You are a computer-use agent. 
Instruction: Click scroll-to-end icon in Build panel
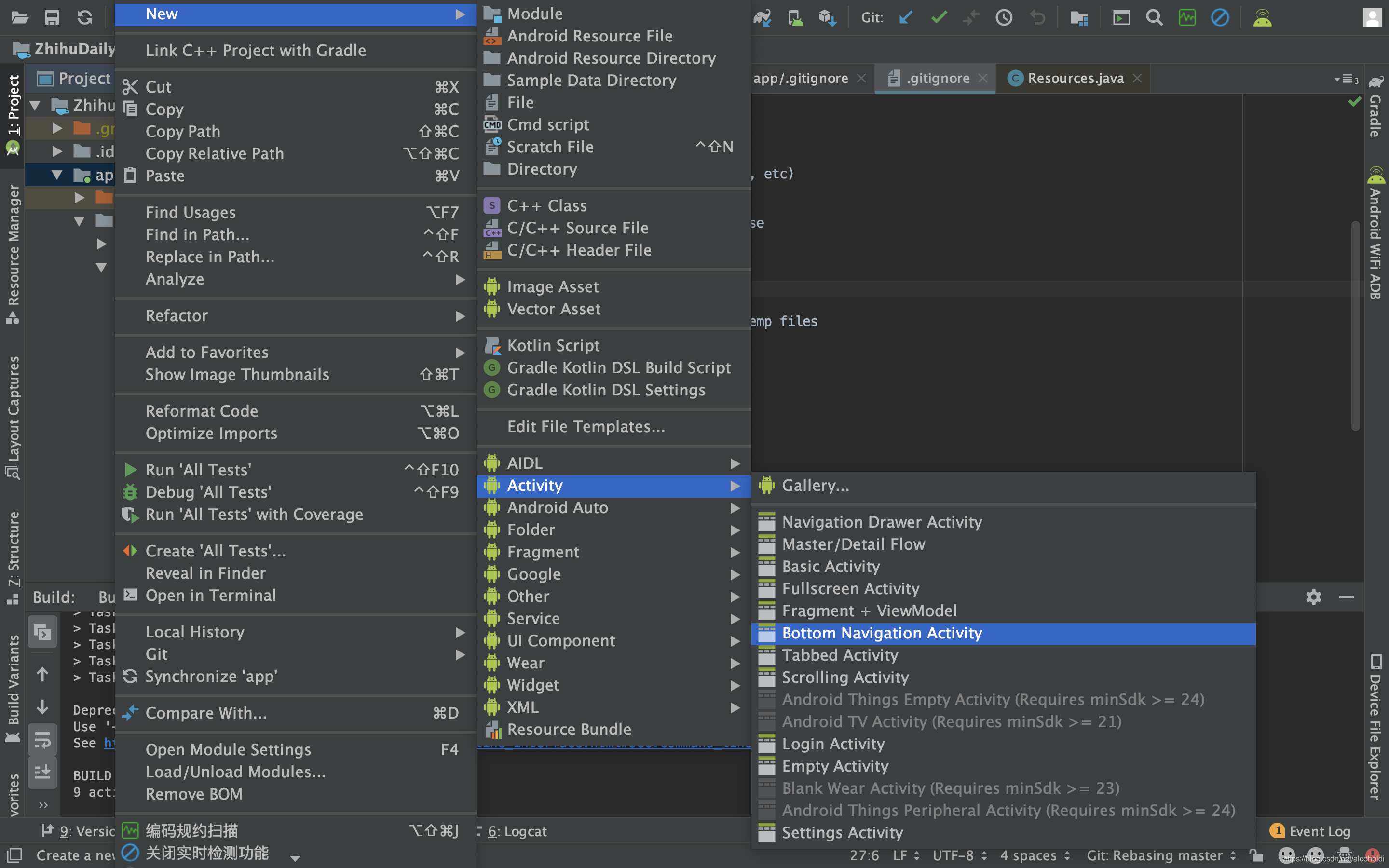(x=42, y=772)
